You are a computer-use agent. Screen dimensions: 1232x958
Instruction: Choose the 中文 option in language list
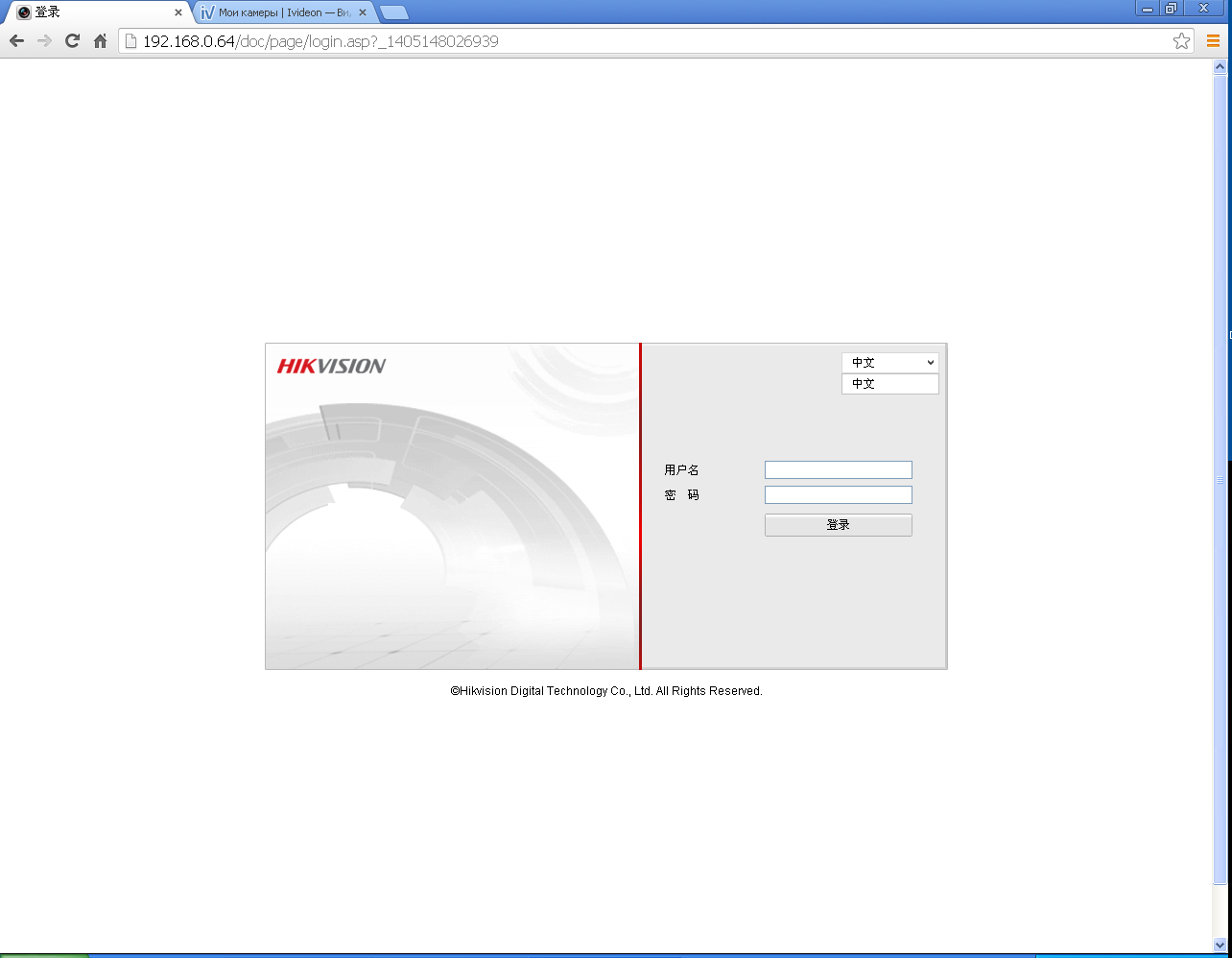click(889, 384)
